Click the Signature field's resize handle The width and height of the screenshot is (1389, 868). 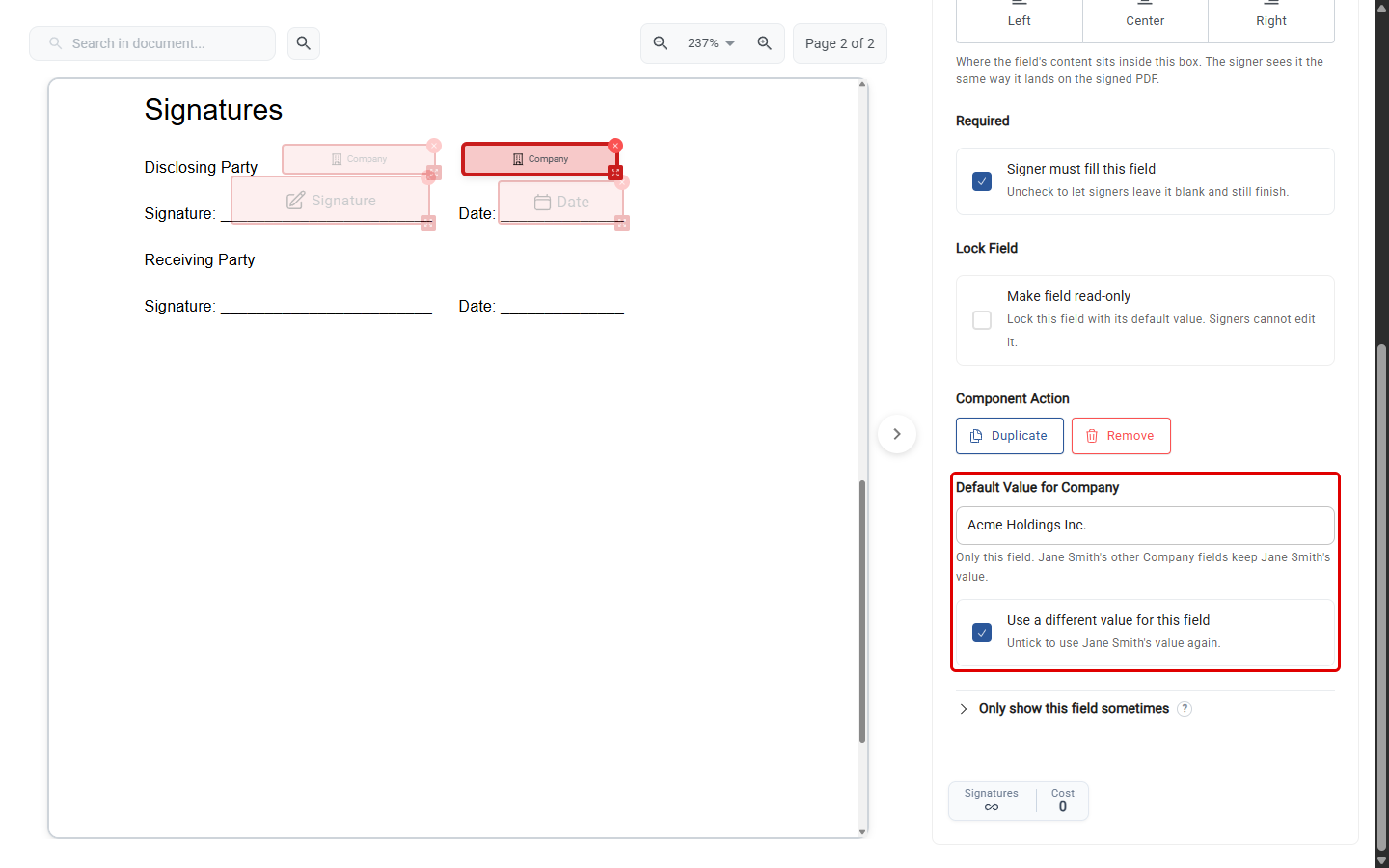[x=428, y=223]
